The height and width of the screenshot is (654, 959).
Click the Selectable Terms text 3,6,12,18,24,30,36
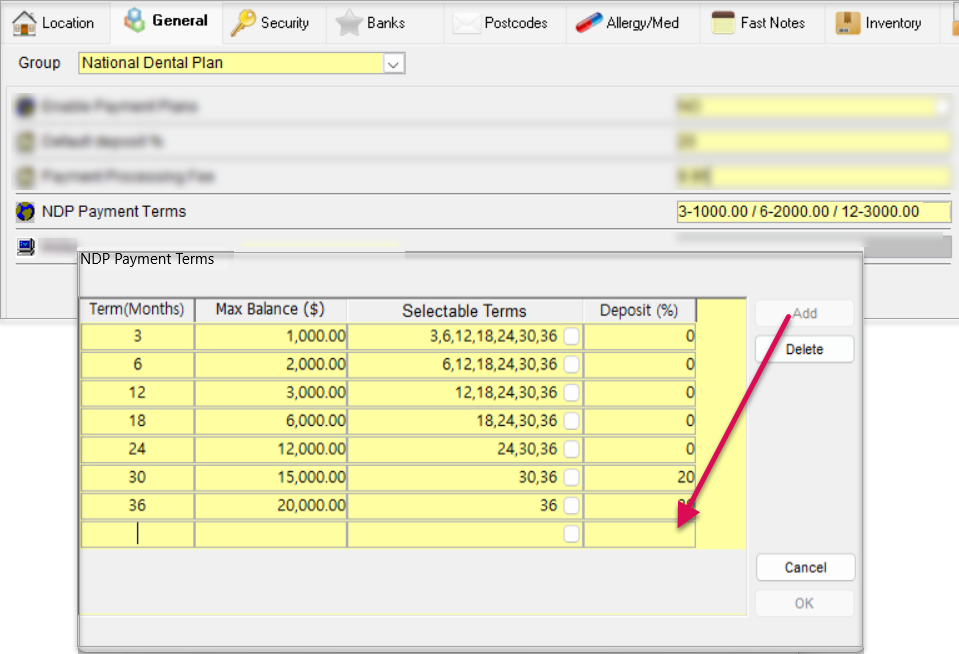494,336
